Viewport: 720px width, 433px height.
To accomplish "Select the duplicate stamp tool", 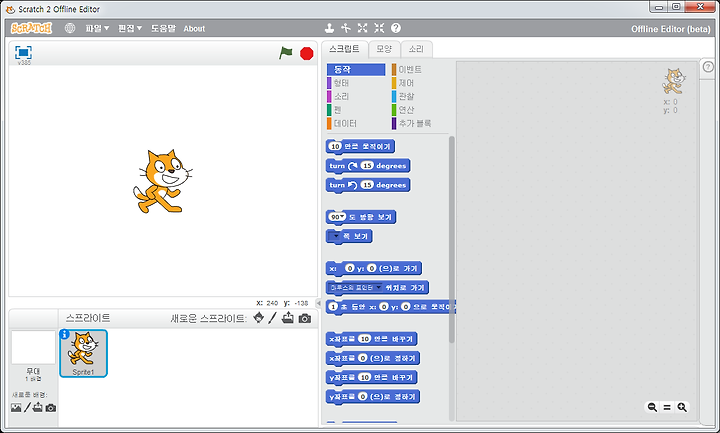I will [x=329, y=28].
